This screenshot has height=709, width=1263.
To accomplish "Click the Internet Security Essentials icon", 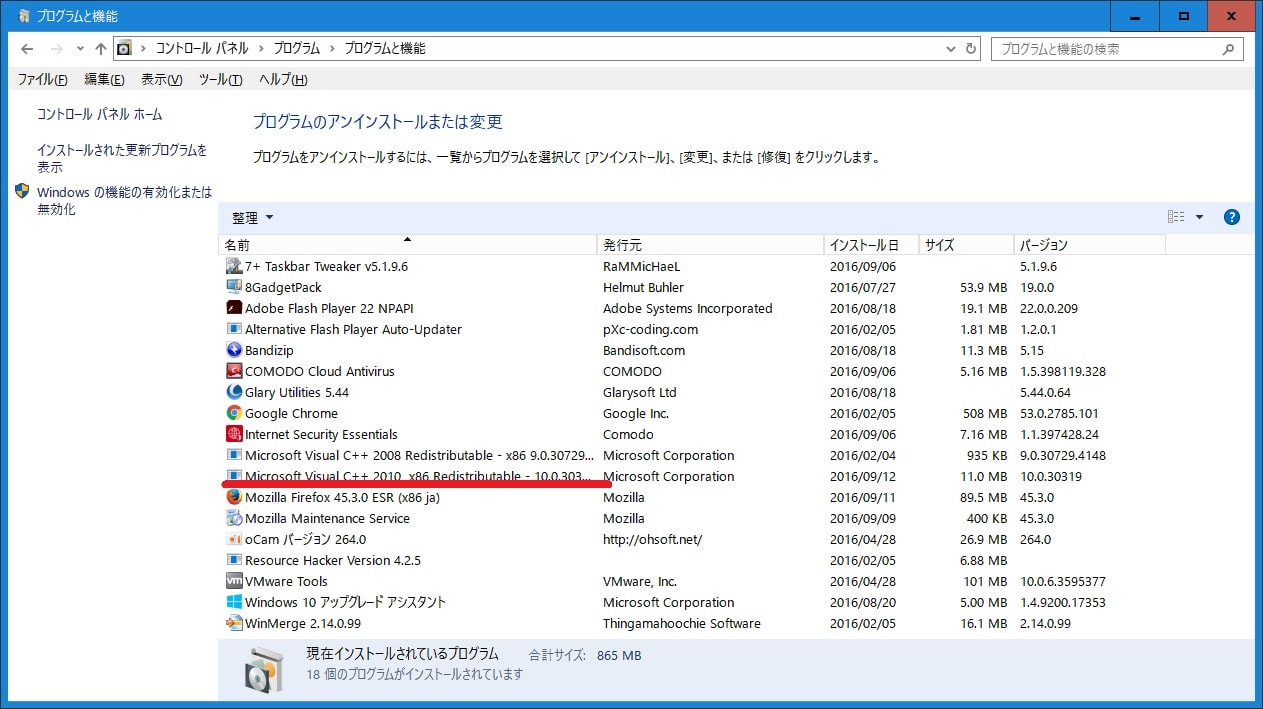I will point(234,435).
